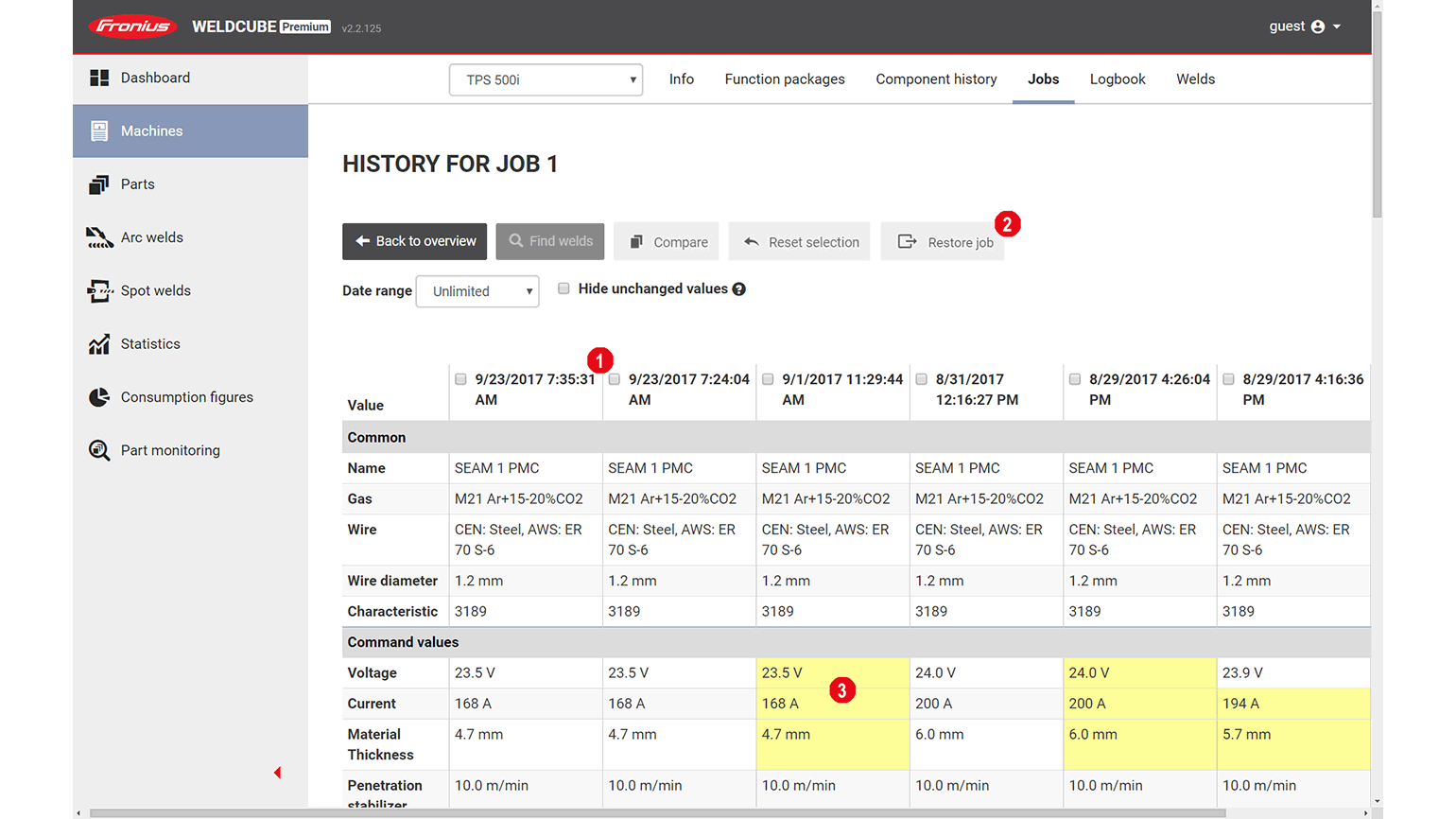Open the TPS 500i machine dropdown
Image resolution: width=1456 pixels, height=819 pixels.
(546, 79)
